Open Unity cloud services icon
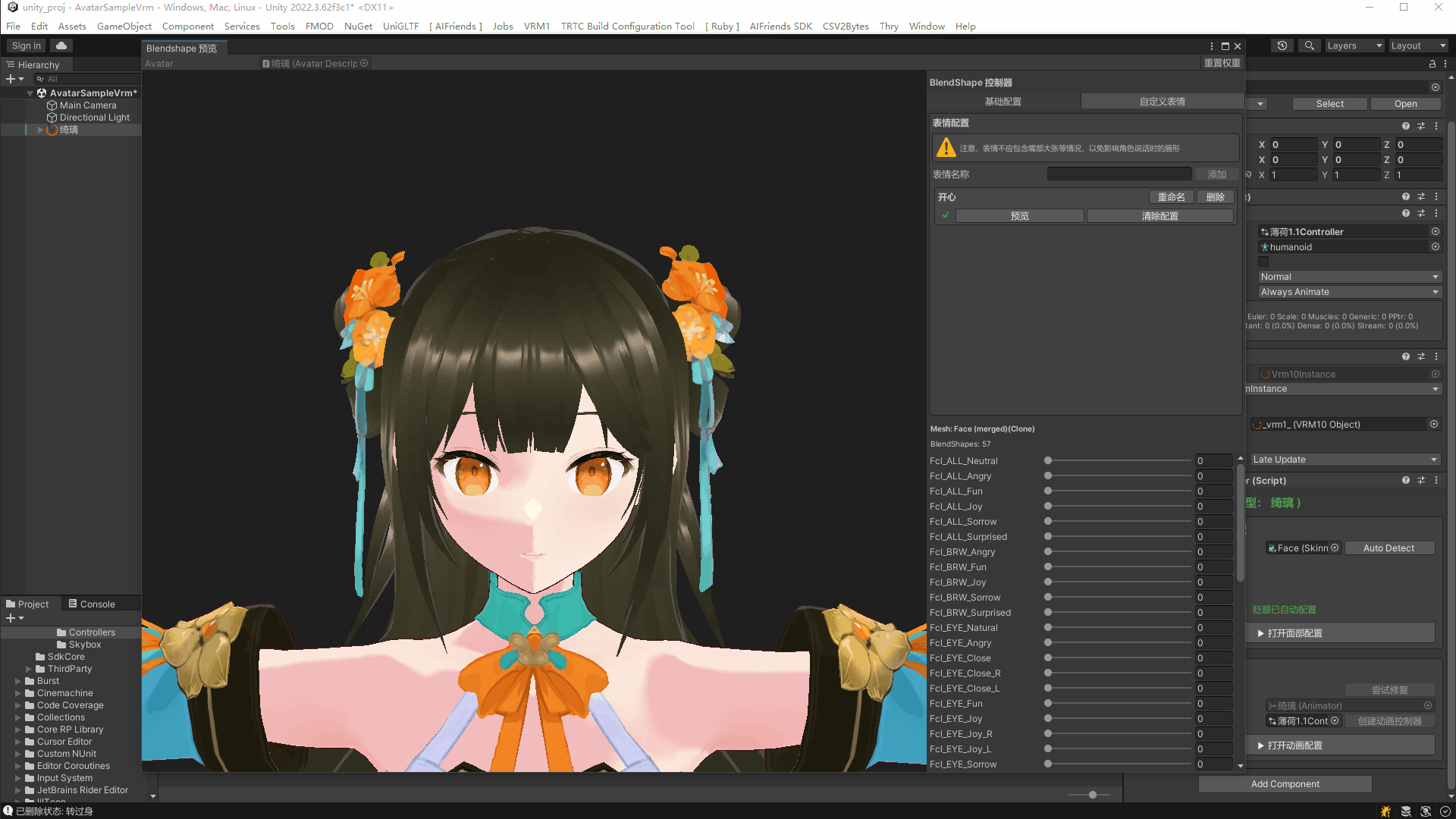Viewport: 1456px width, 819px height. 61,45
